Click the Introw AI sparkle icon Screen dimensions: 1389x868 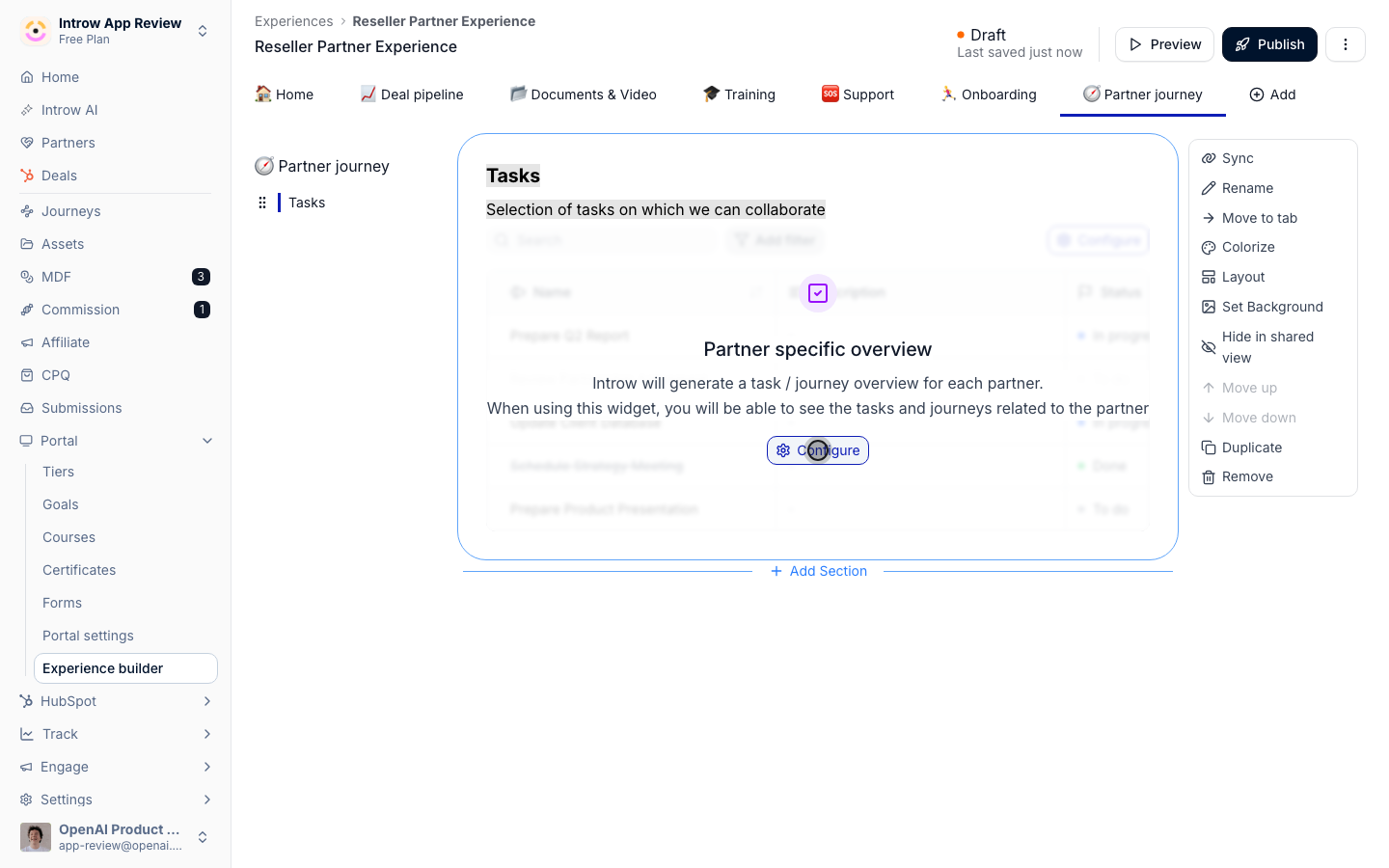[27, 110]
